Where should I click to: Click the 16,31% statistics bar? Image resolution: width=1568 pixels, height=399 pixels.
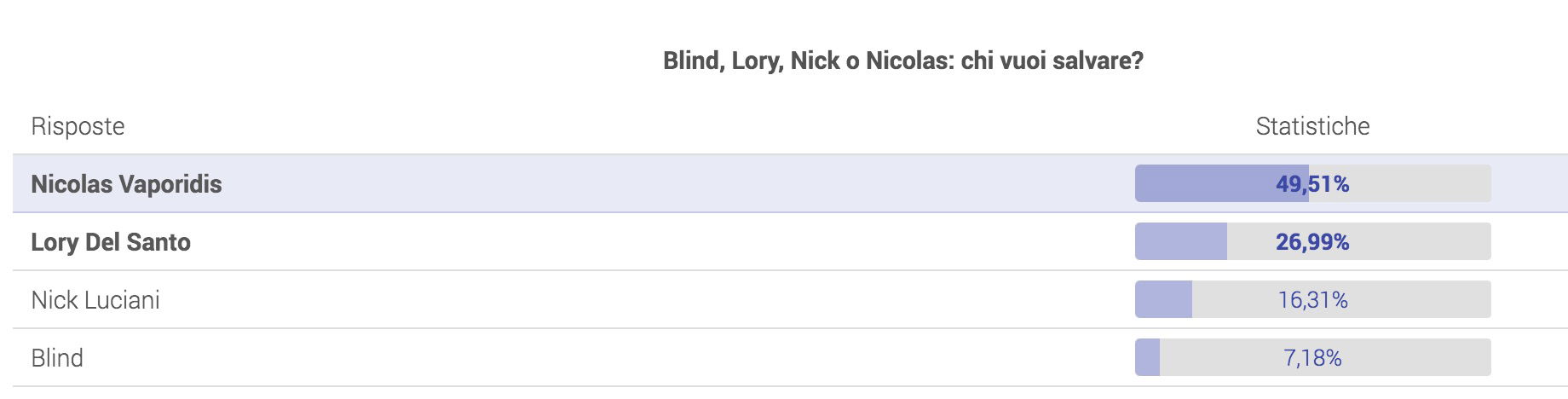point(1312,299)
